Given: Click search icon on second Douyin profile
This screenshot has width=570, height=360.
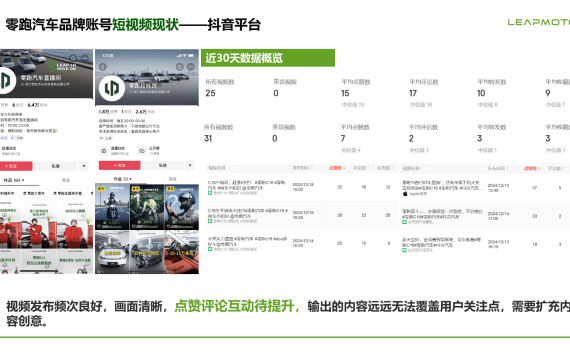Looking at the screenshot, I should [x=180, y=67].
